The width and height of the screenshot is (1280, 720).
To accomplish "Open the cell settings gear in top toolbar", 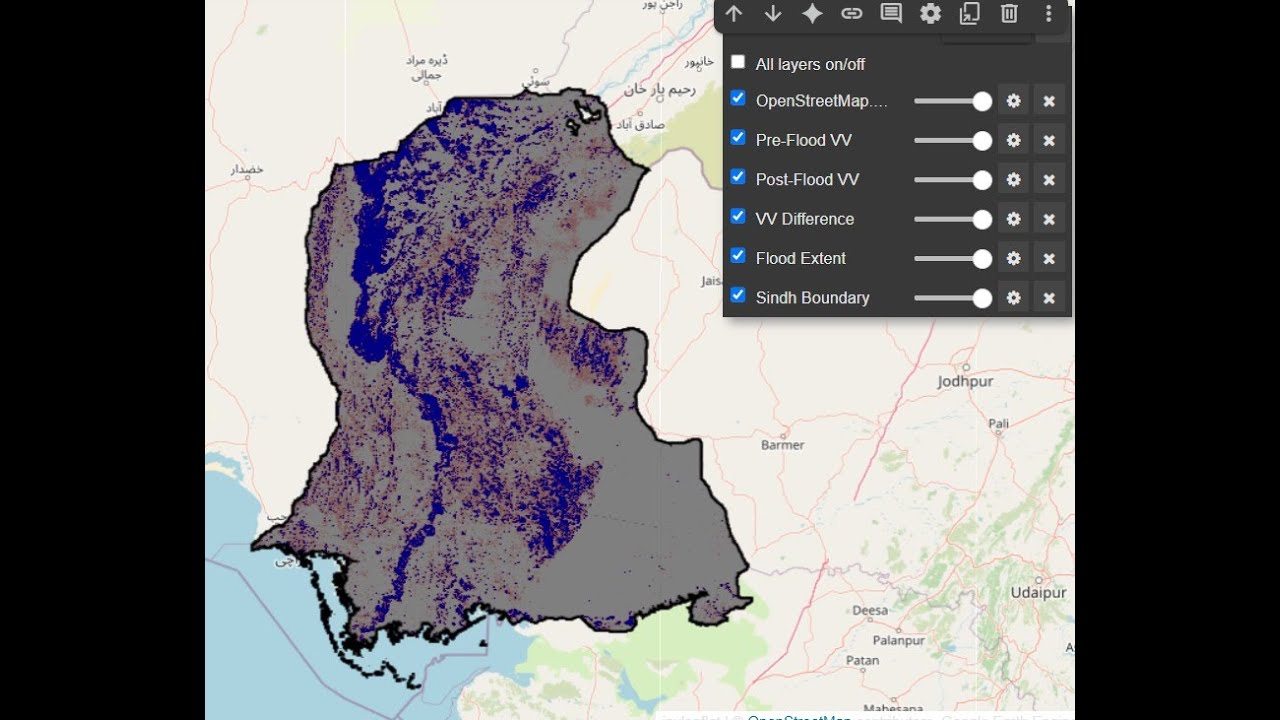I will (931, 13).
